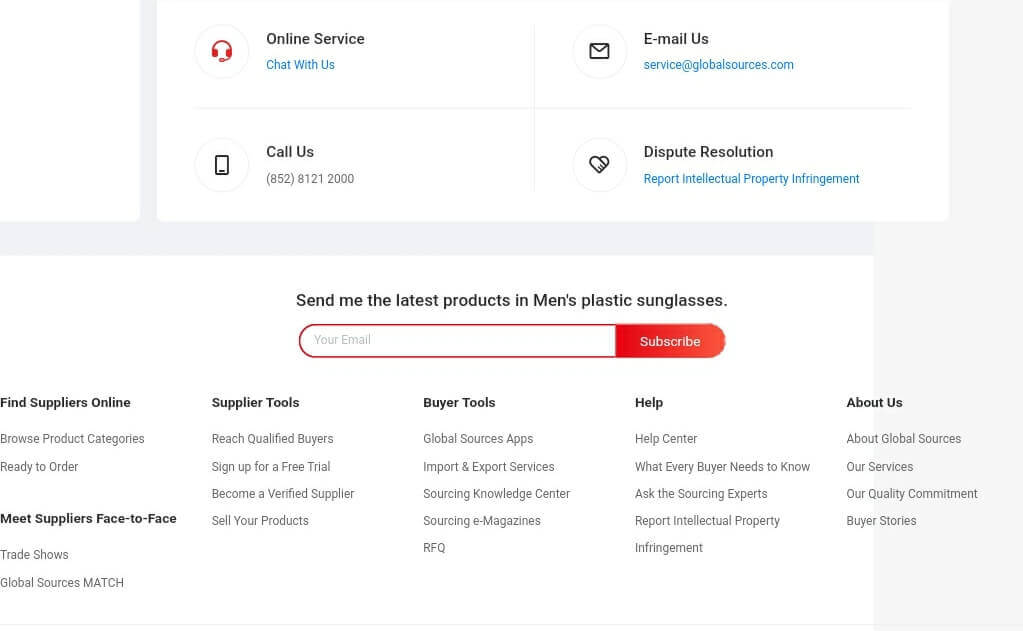
Task: Click the service@globalsources.com email link
Action: 718,65
